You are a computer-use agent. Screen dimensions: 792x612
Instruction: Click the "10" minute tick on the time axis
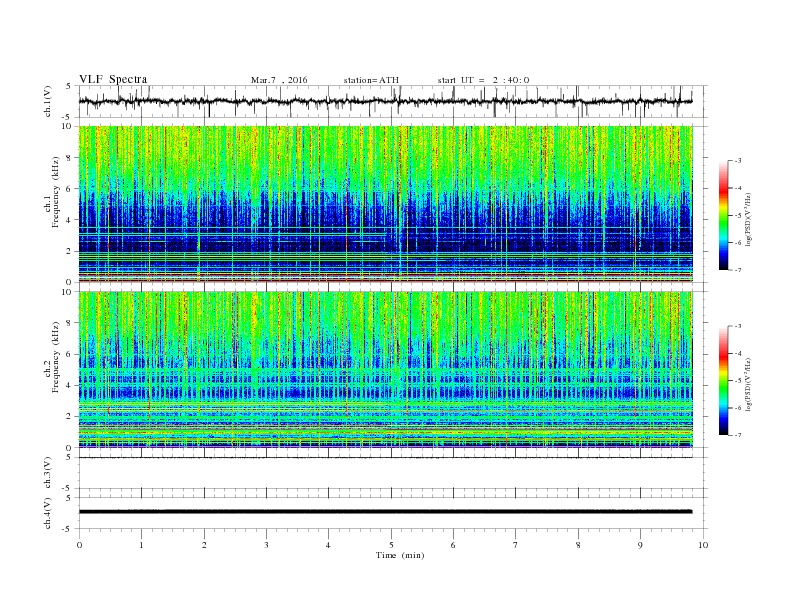703,545
